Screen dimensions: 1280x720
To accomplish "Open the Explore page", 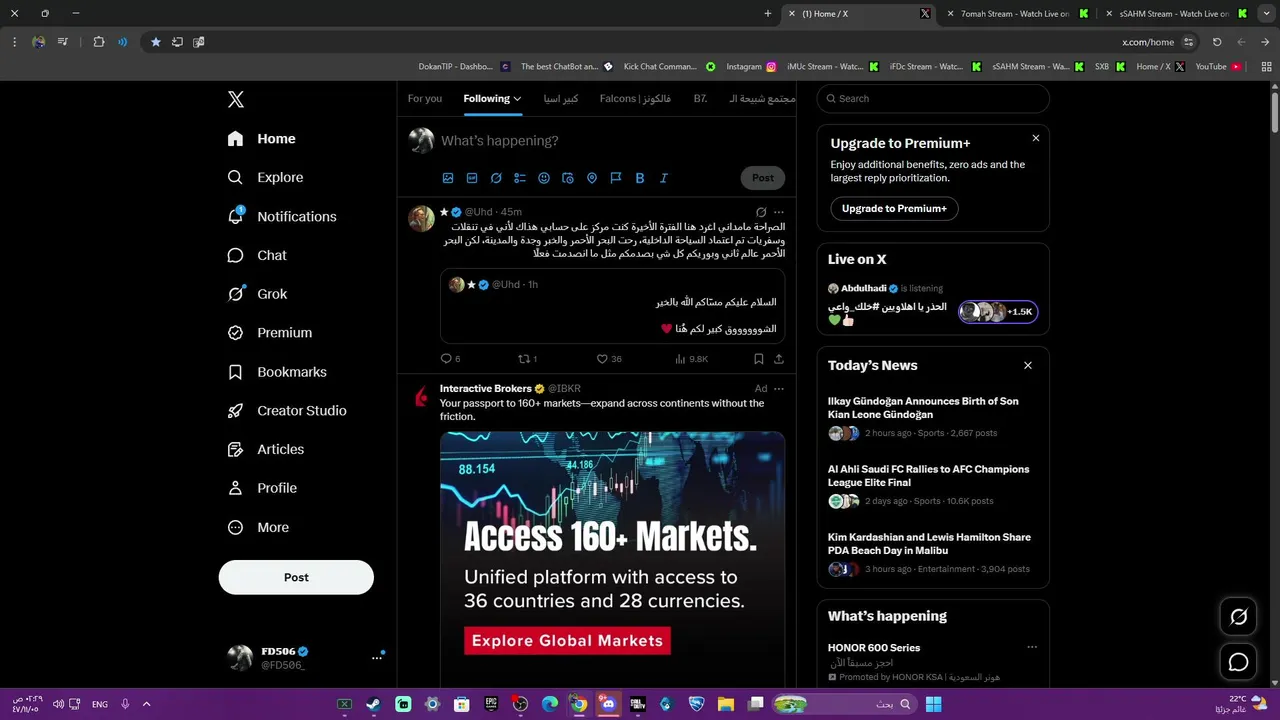I will [x=265, y=177].
